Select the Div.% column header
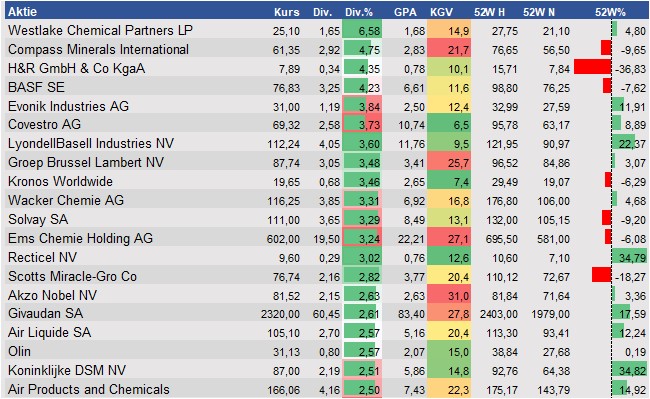 [359, 12]
